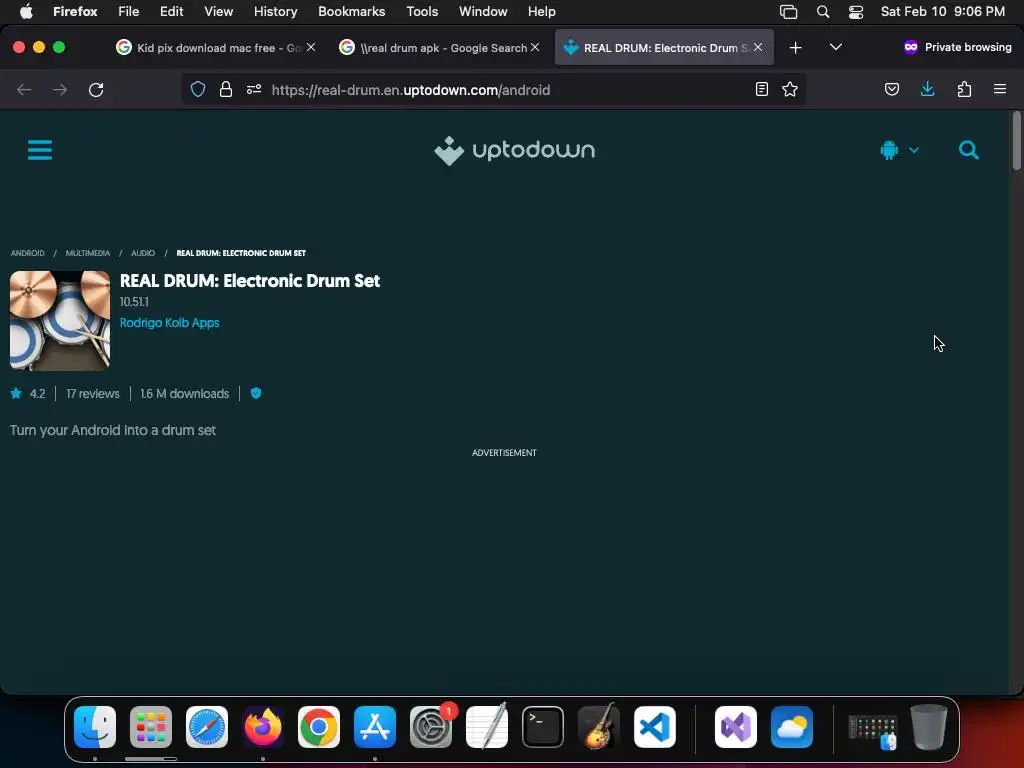Open the Firefox application menu
The width and height of the screenshot is (1024, 768).
click(1000, 89)
